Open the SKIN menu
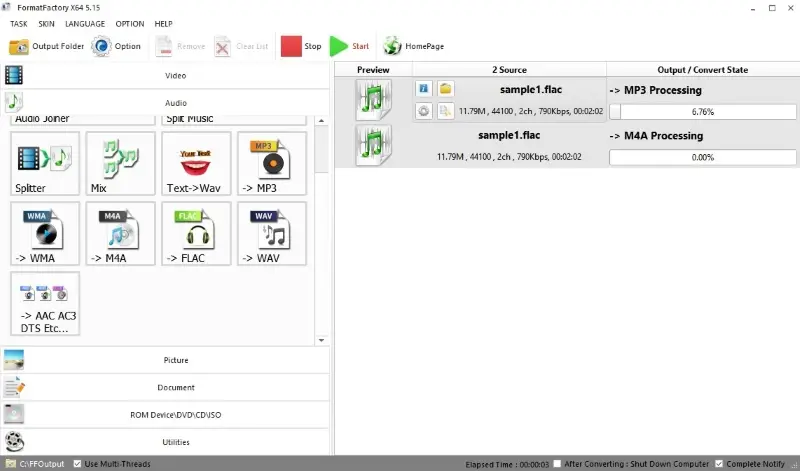 (x=46, y=24)
